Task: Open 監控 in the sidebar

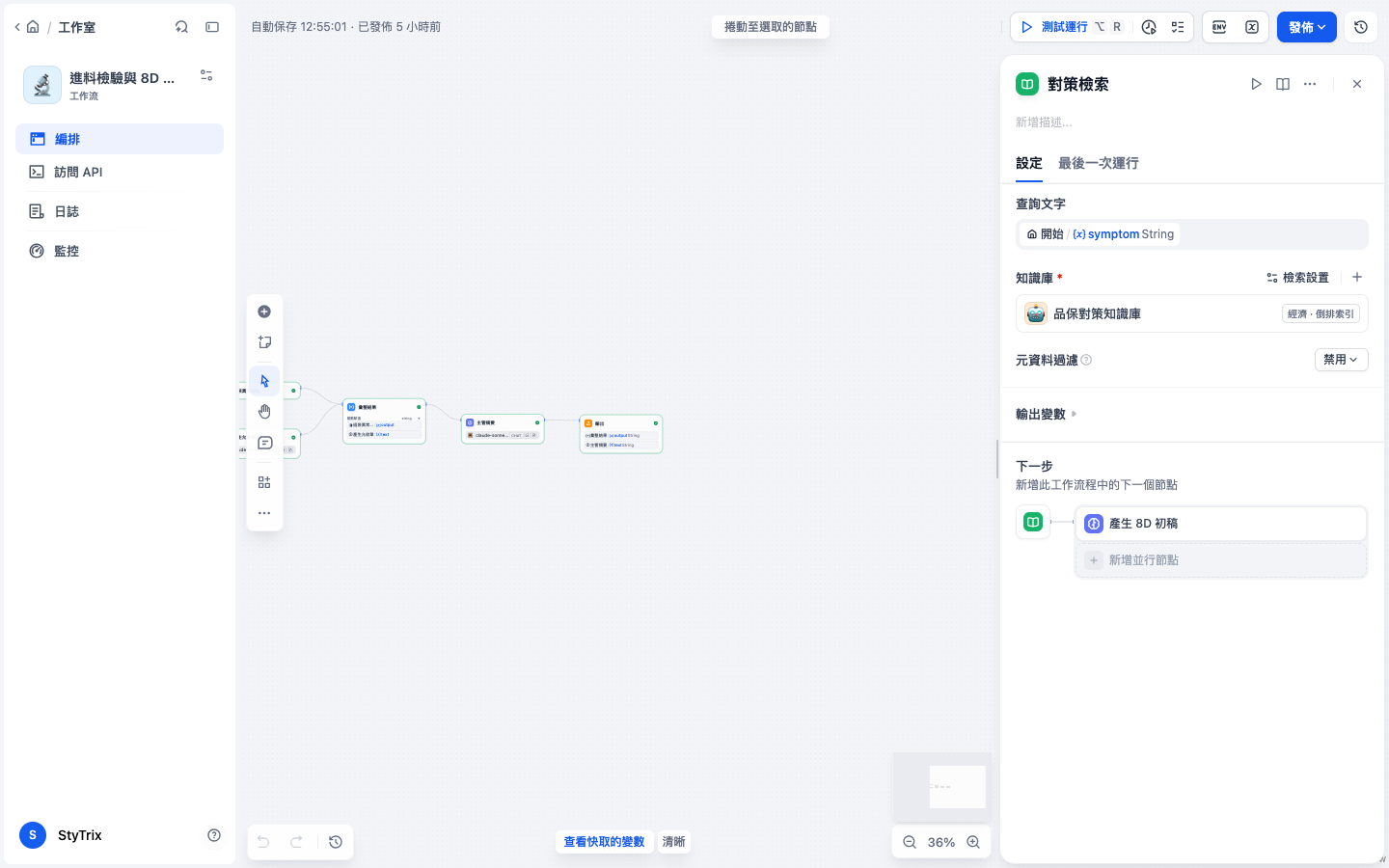Action: coord(120,251)
